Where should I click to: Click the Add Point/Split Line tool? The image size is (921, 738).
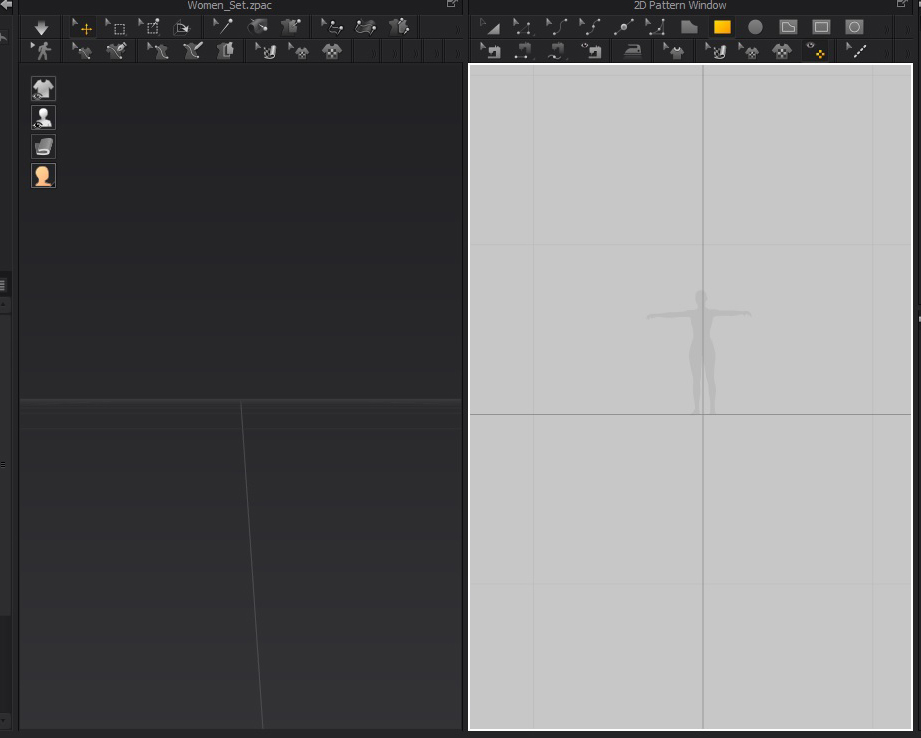(x=623, y=27)
